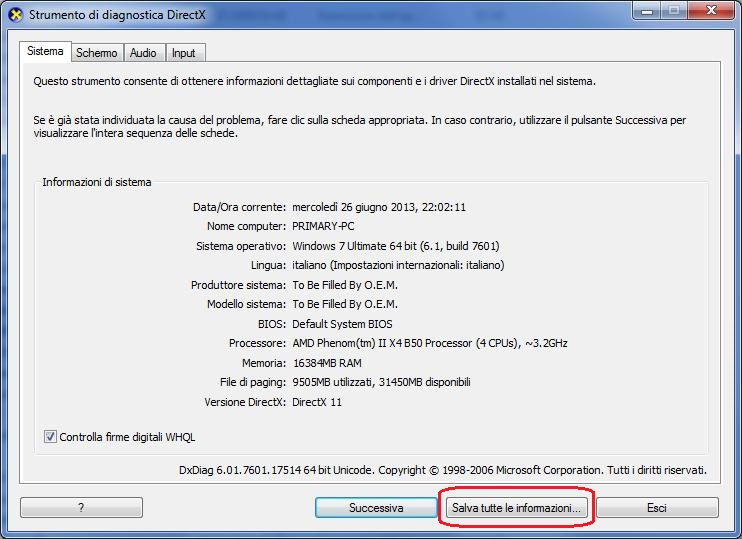Click the intro sentence starting Questo strumento consente
This screenshot has height=539, width=742.
click(315, 81)
